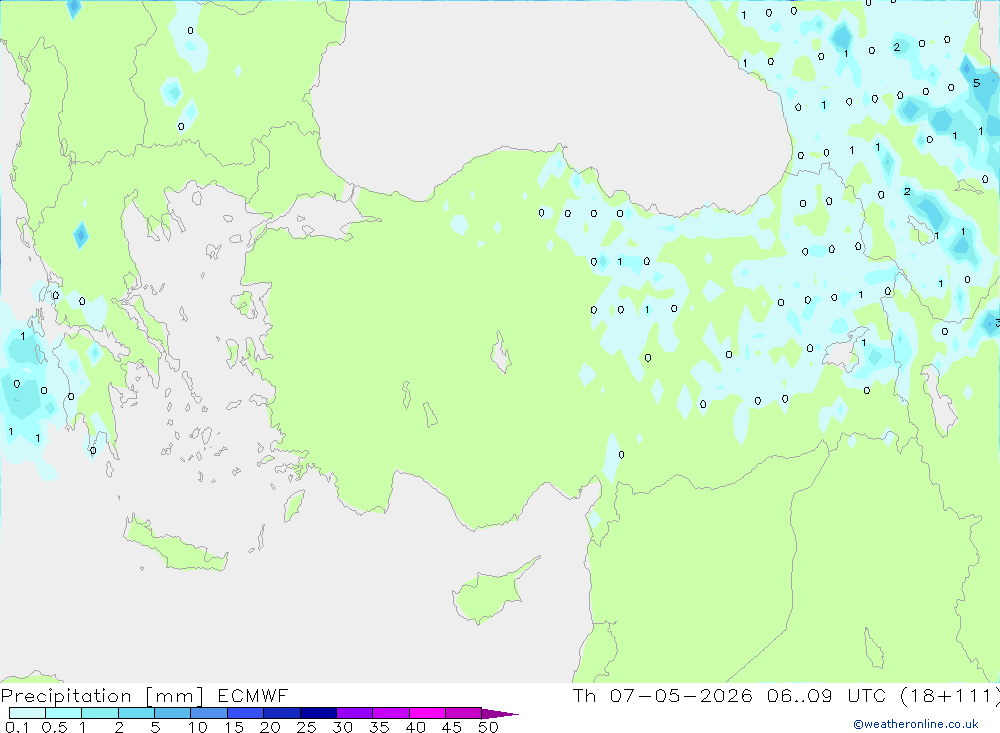Click the precipitation value '5' on the map
The width and height of the screenshot is (1000, 733).
click(976, 83)
